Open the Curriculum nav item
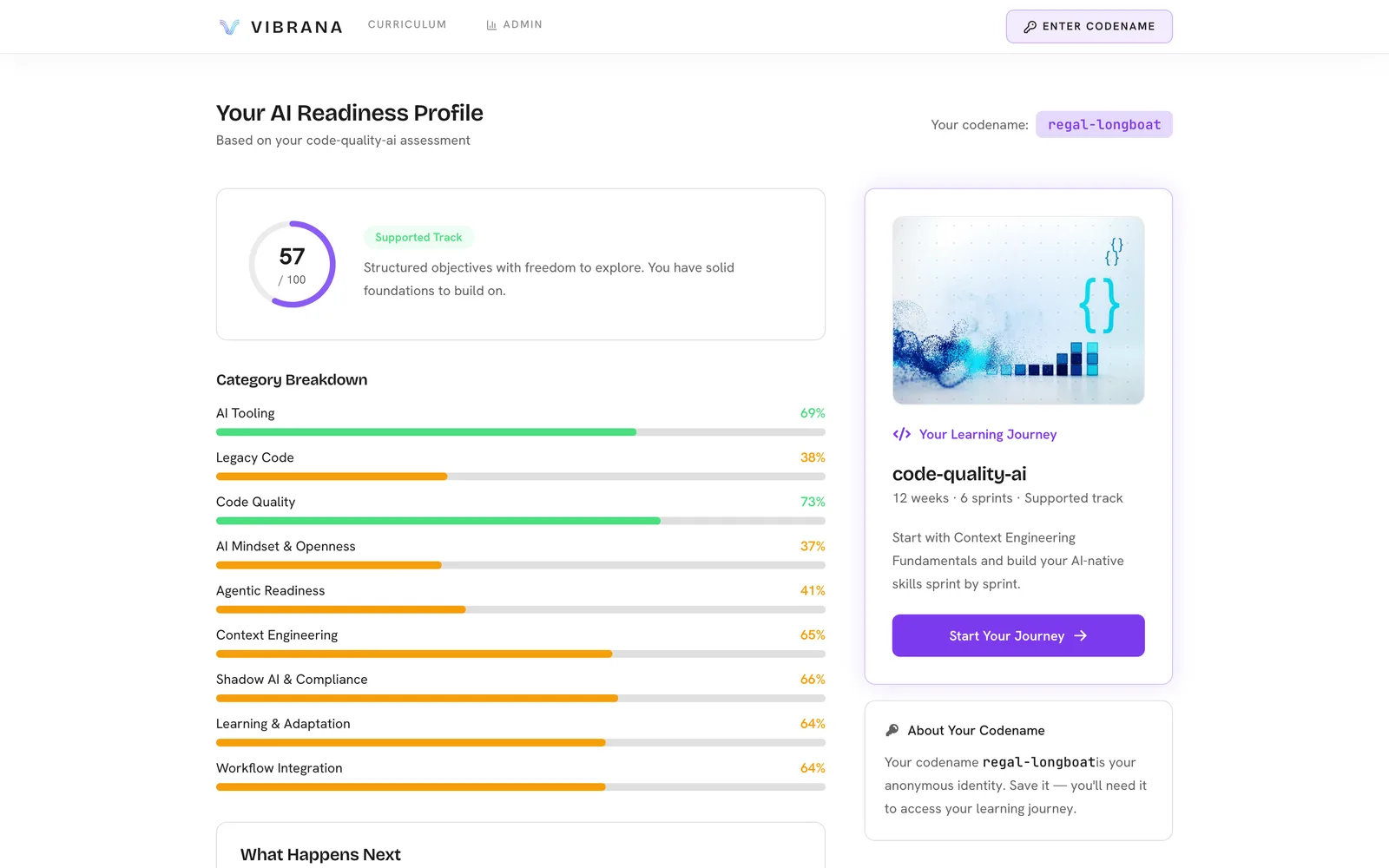This screenshot has height=868, width=1389. pos(407,24)
